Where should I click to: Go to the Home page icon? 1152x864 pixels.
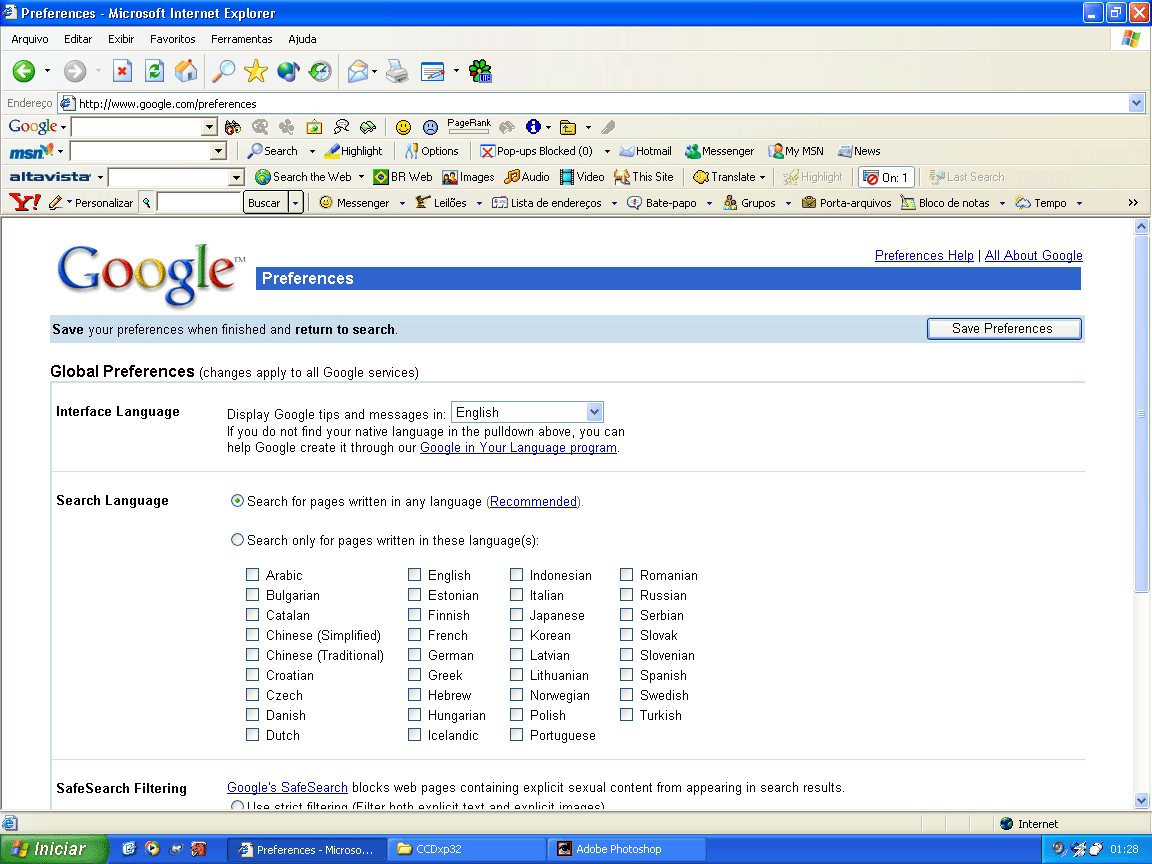tap(186, 71)
